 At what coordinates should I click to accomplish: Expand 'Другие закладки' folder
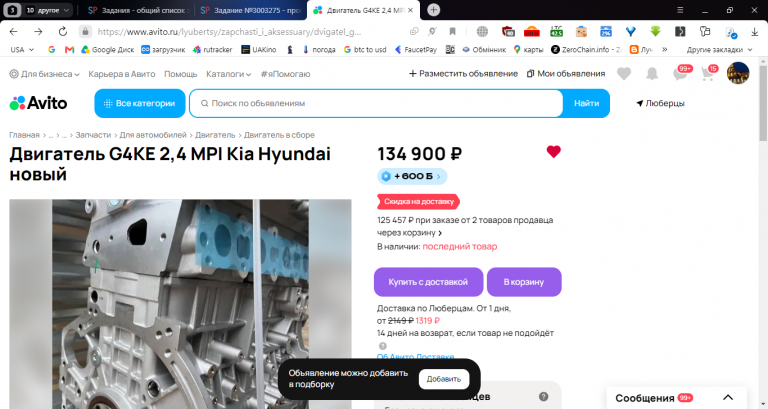point(719,49)
